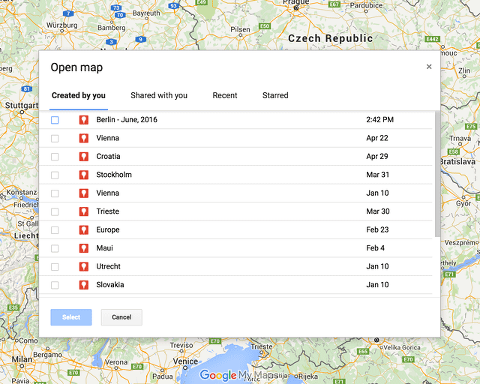480x384 pixels.
Task: Check the box for the Apr 22 Vienna map
Action: 55,138
